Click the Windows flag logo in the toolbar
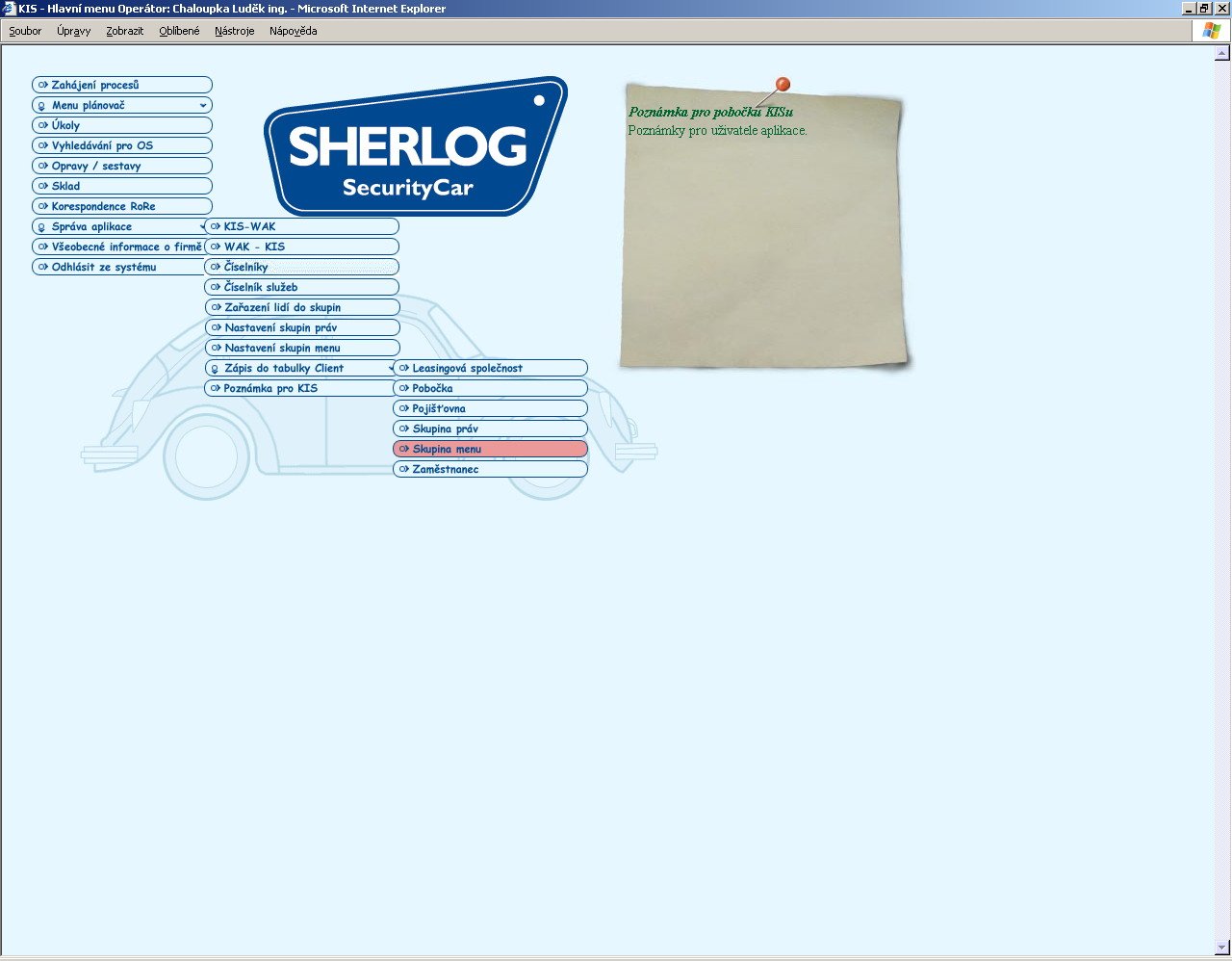The height and width of the screenshot is (961, 1232). [1211, 31]
